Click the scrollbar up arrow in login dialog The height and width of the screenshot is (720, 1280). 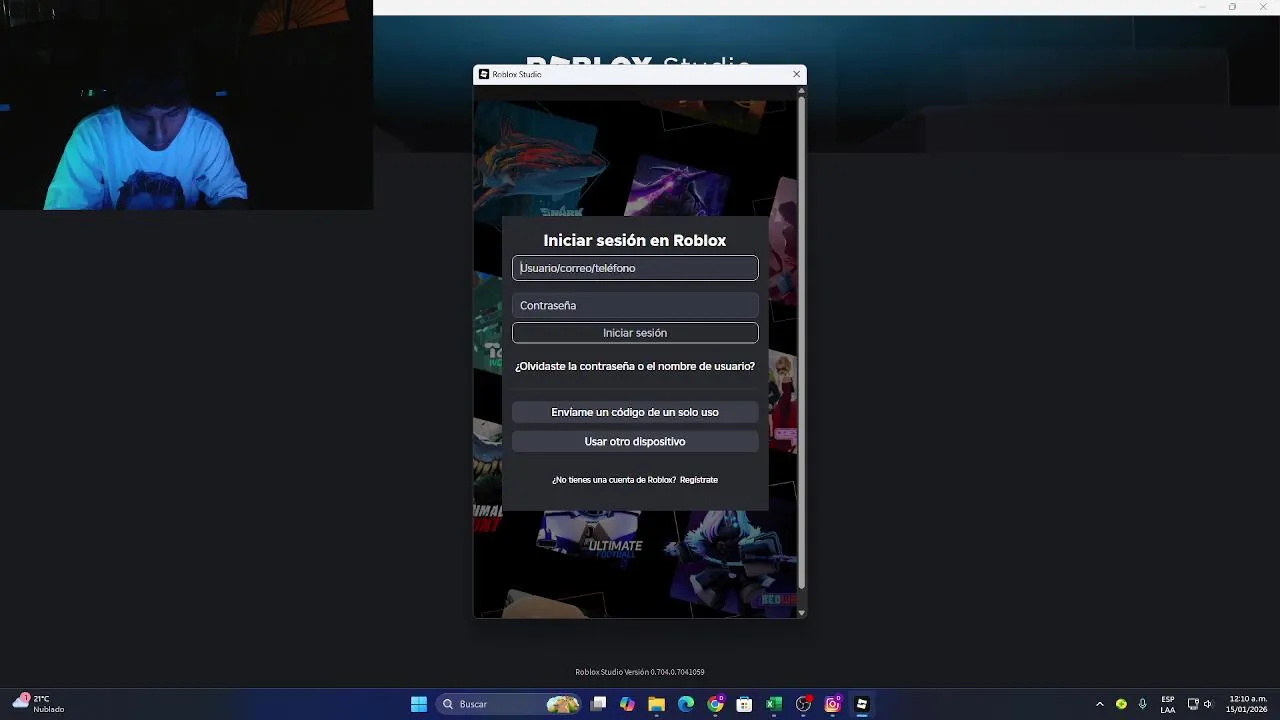point(801,91)
